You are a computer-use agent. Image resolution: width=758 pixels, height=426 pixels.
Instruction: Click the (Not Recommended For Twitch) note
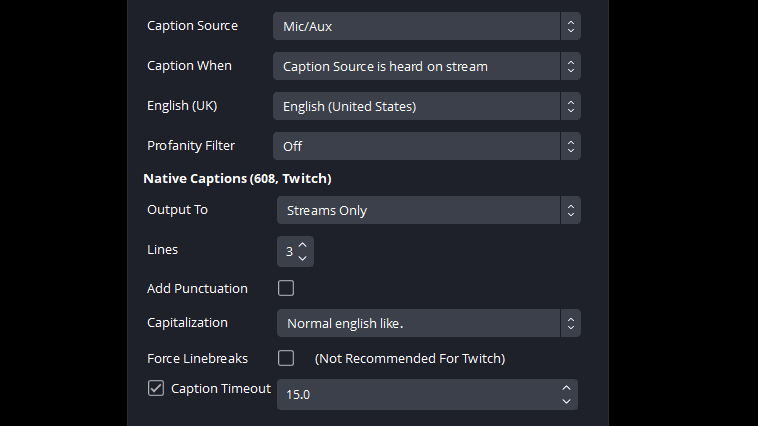(x=409, y=358)
